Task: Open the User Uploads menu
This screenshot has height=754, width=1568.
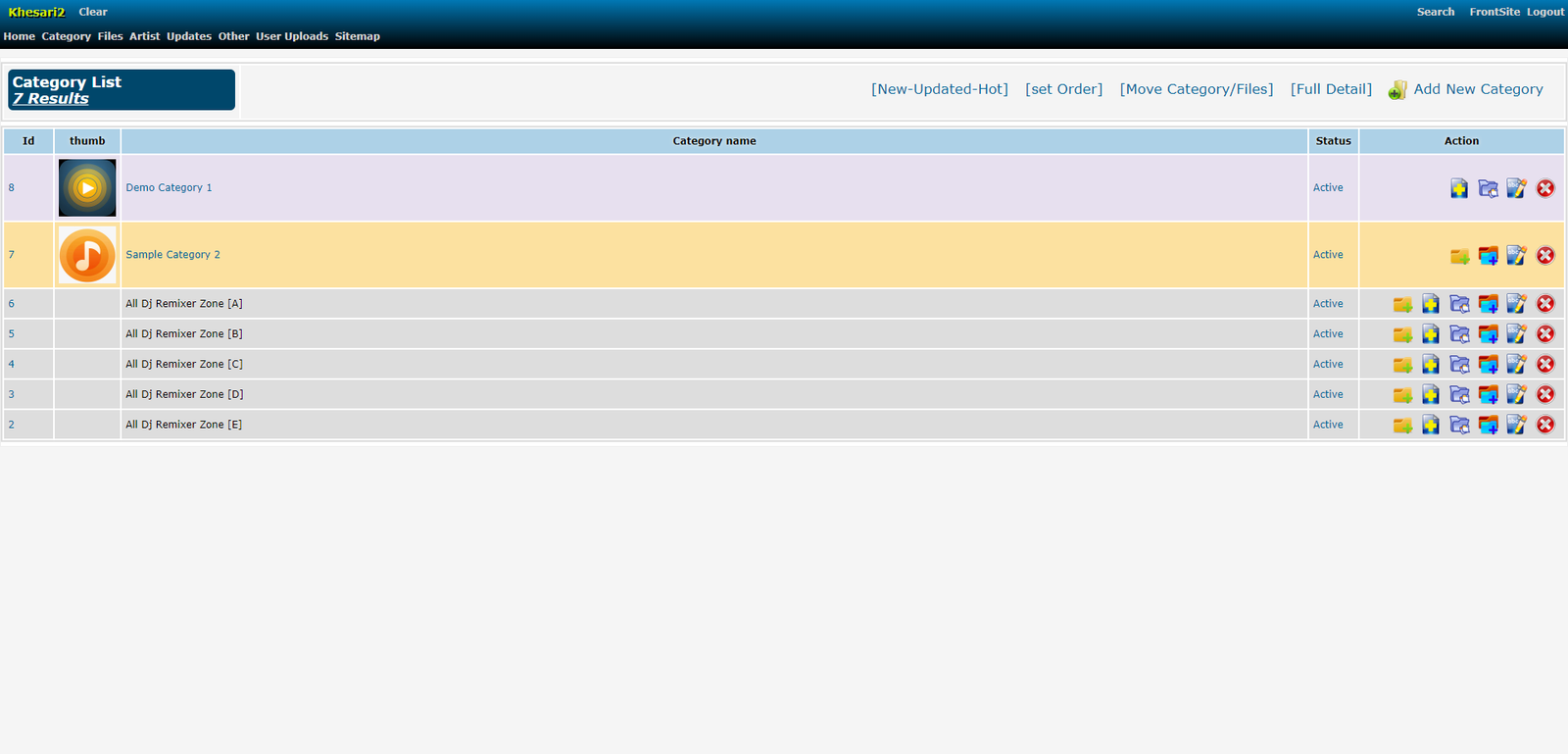Action: click(x=292, y=36)
